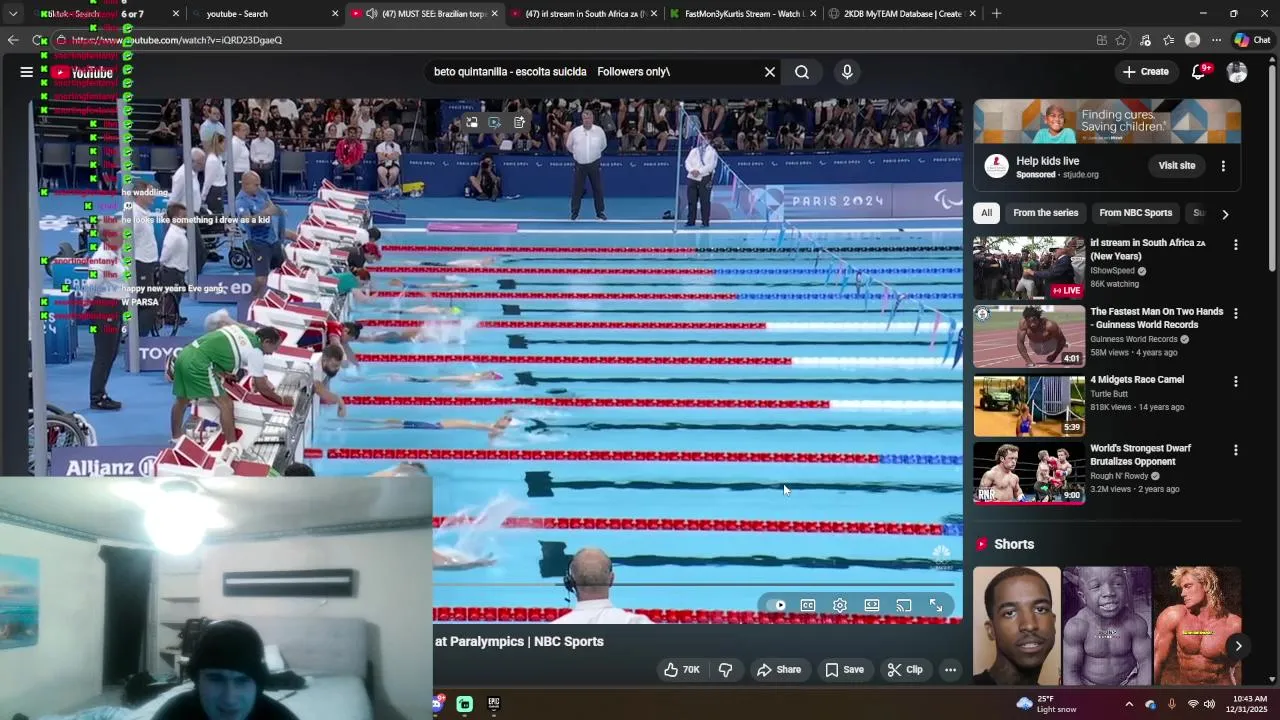Open browser apps icon in address bar
Viewport: 1280px width, 720px height.
point(1101,40)
